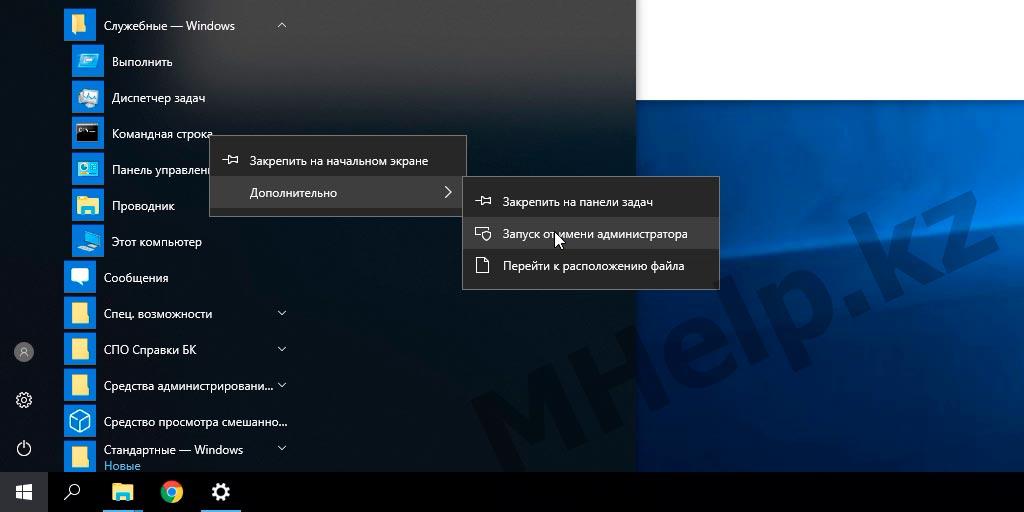1024x512 pixels.
Task: Click the Стандартные — Windows label
Action: click(173, 450)
